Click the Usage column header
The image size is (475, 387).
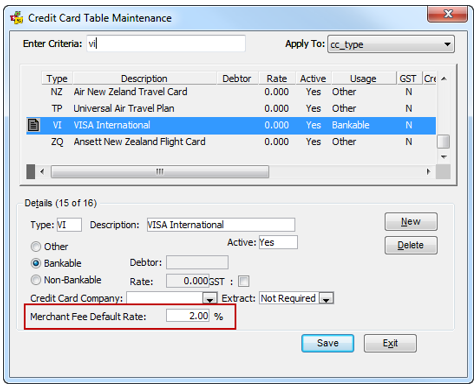[x=363, y=79]
